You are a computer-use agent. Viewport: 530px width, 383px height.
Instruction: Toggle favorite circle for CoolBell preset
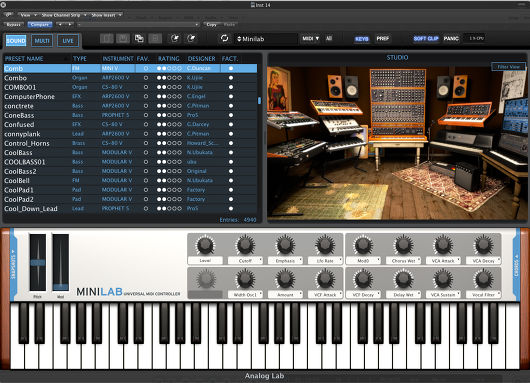coord(146,181)
